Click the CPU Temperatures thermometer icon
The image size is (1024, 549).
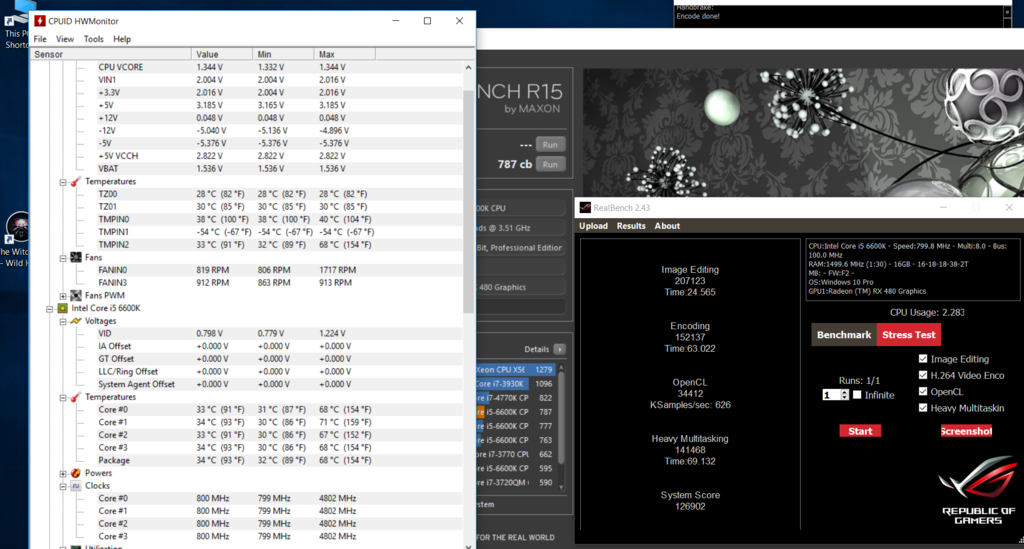coord(76,397)
